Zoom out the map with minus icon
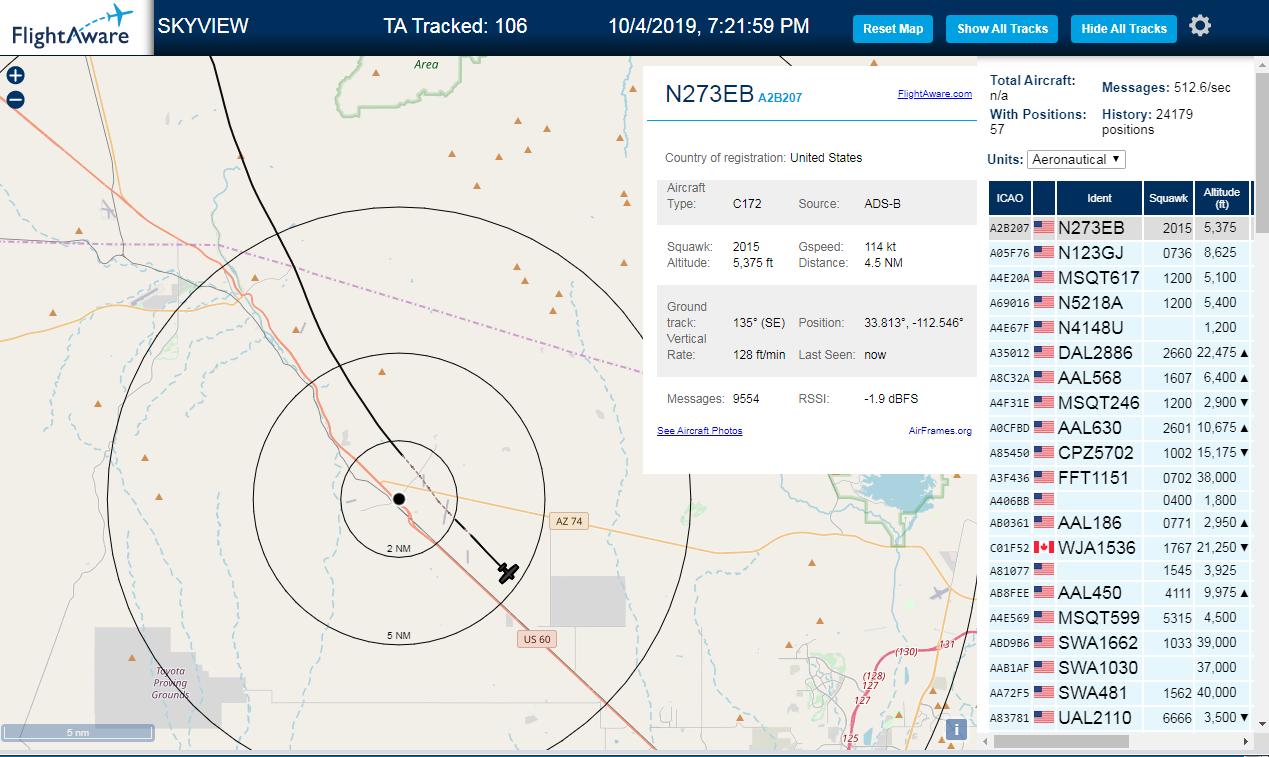The height and width of the screenshot is (757, 1269). tap(15, 100)
